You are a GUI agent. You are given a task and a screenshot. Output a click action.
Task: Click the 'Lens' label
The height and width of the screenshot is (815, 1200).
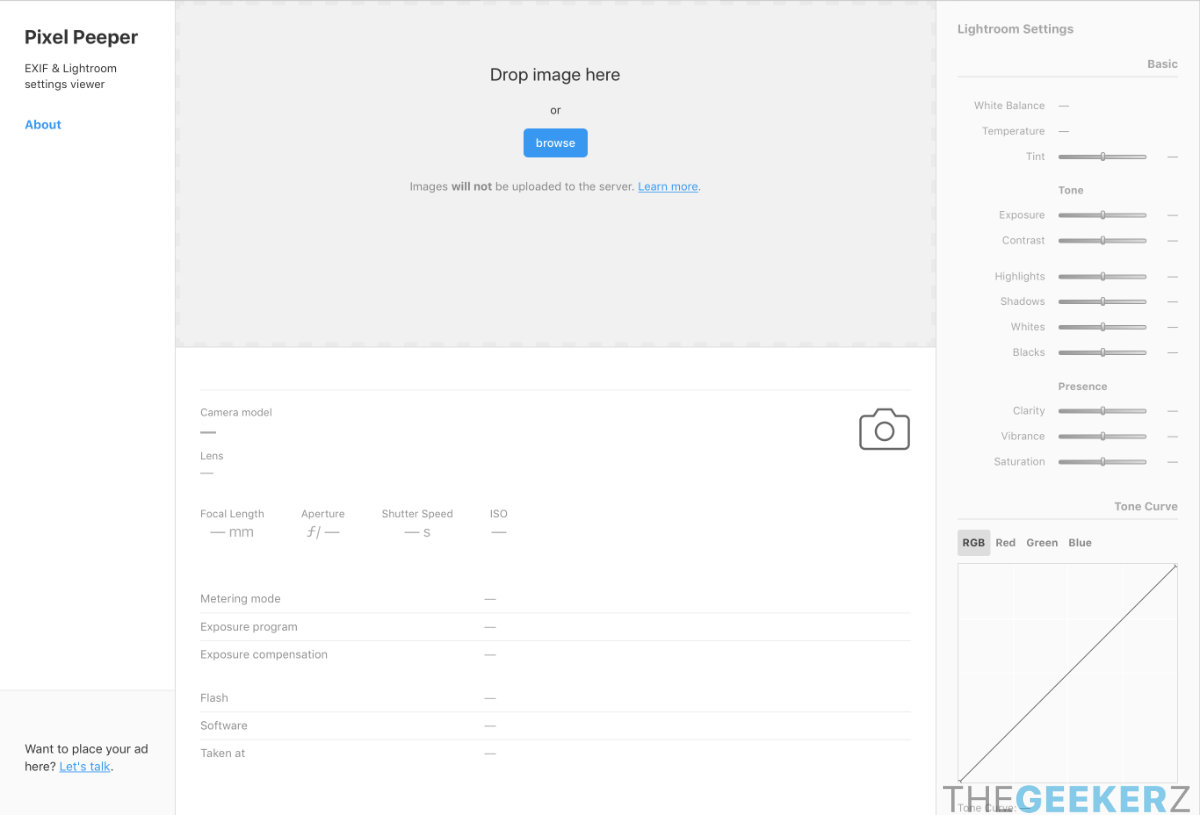212,456
